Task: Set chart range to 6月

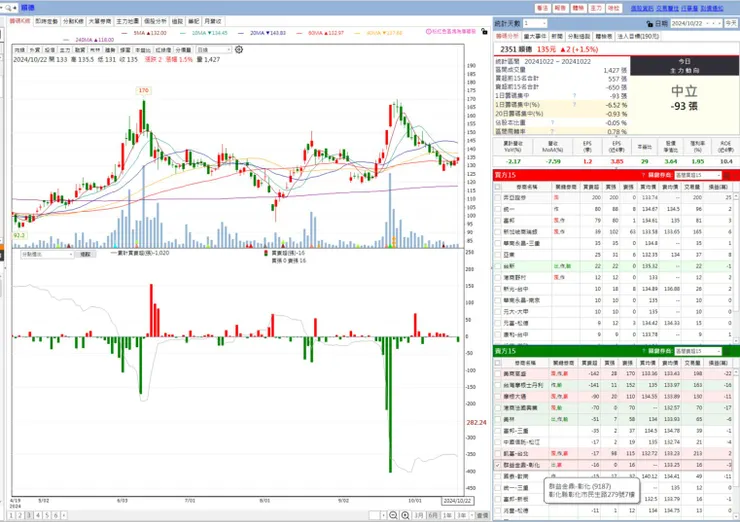Action: tap(433, 515)
